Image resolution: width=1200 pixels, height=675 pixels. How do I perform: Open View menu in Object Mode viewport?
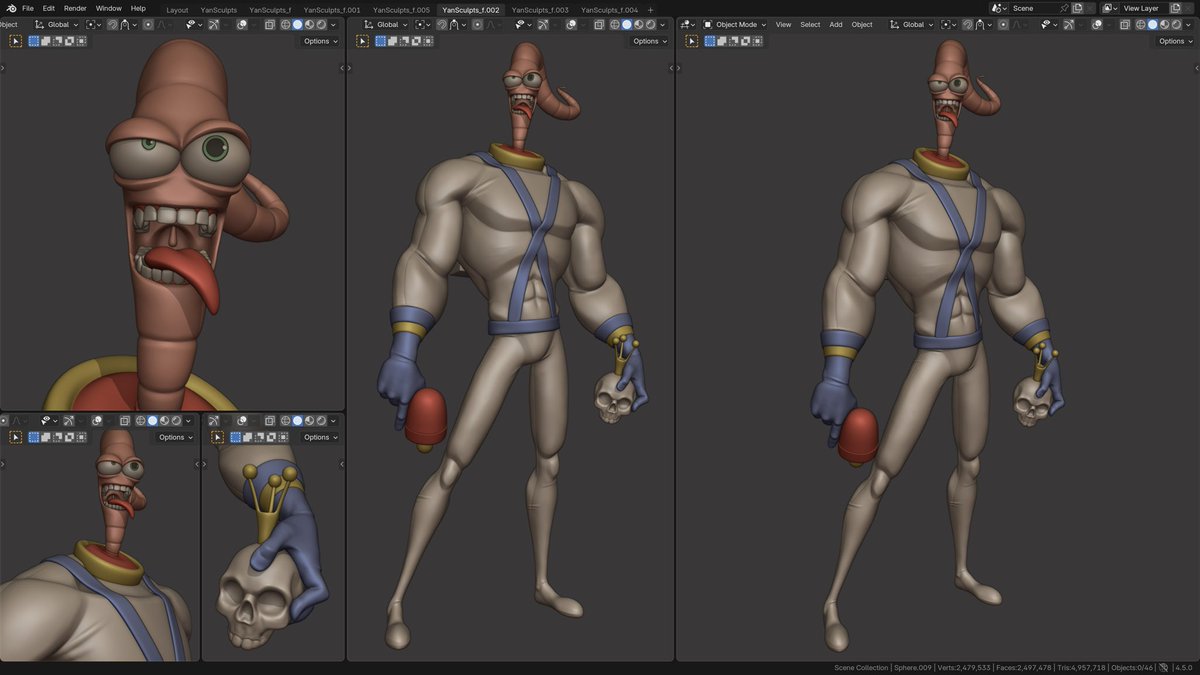(783, 24)
